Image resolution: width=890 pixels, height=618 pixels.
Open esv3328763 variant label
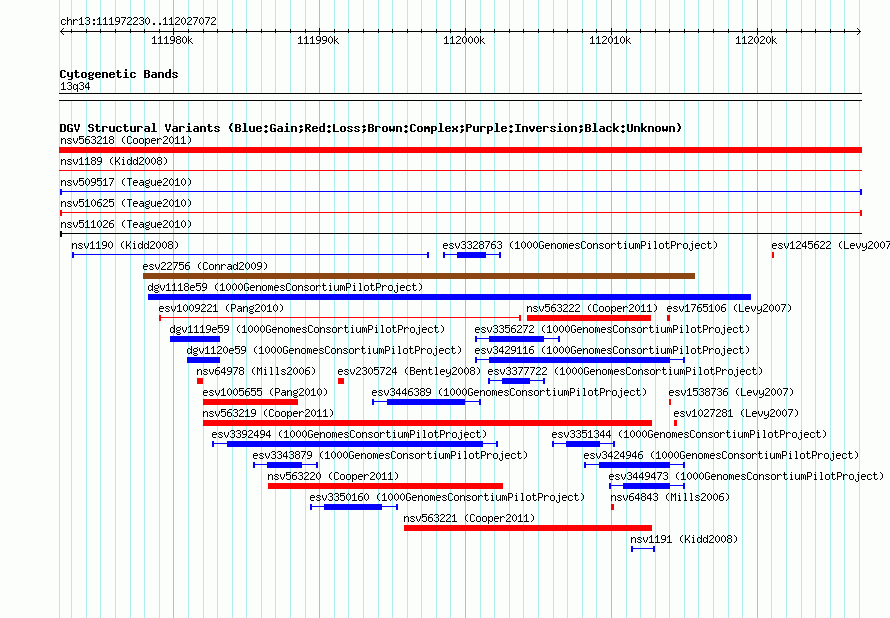point(580,245)
